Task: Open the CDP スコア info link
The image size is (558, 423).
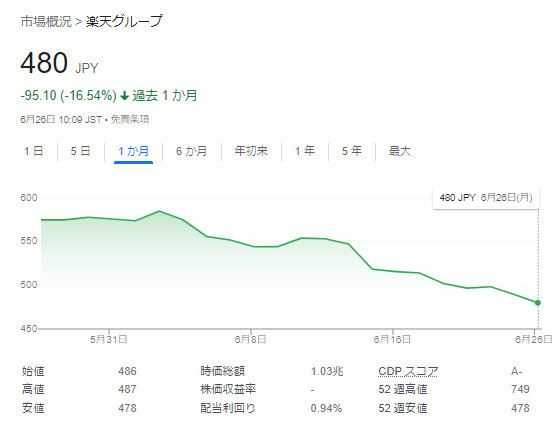Action: coord(408,371)
